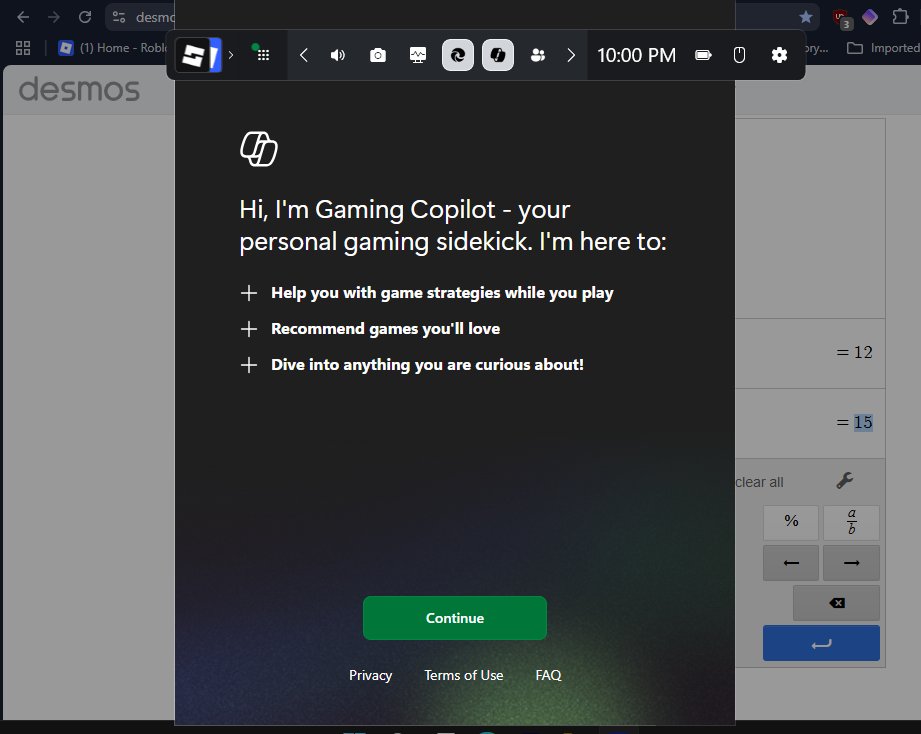Click the '= 12' result in Desmos
This screenshot has width=921, height=734.
pos(855,352)
